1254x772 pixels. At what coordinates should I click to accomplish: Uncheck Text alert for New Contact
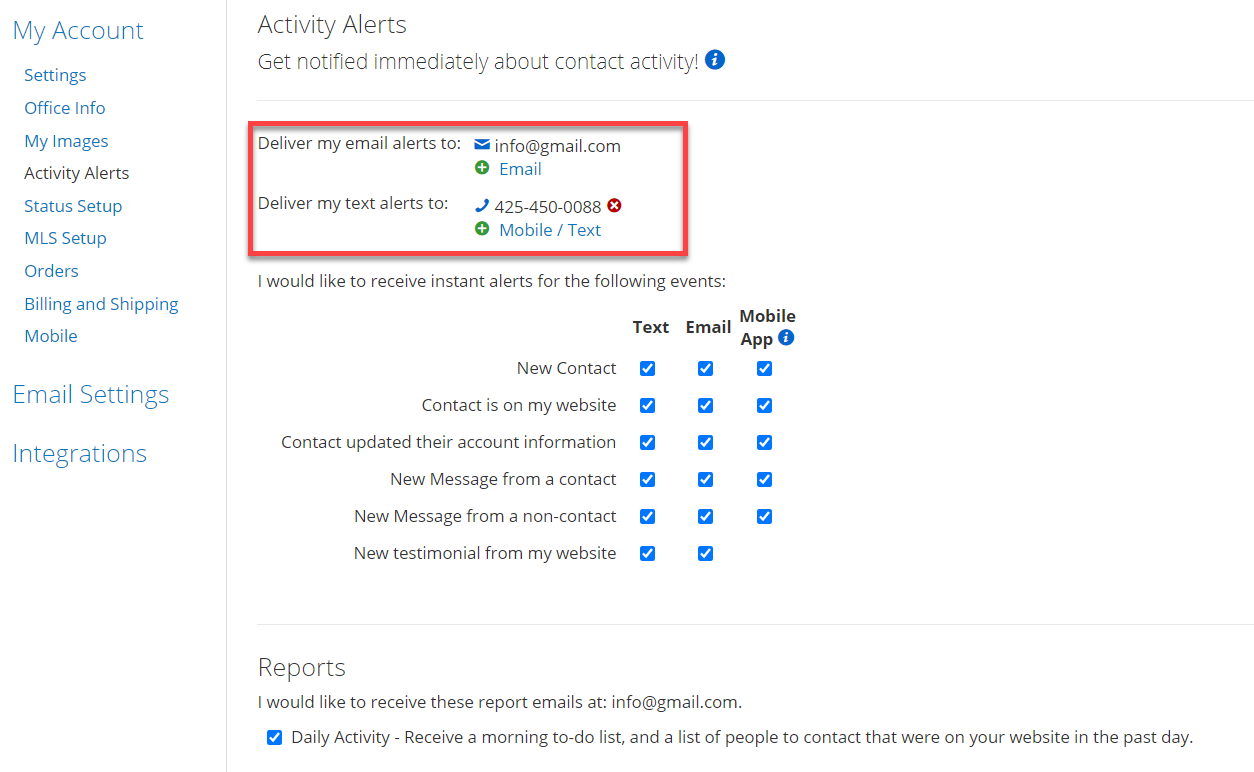(648, 368)
